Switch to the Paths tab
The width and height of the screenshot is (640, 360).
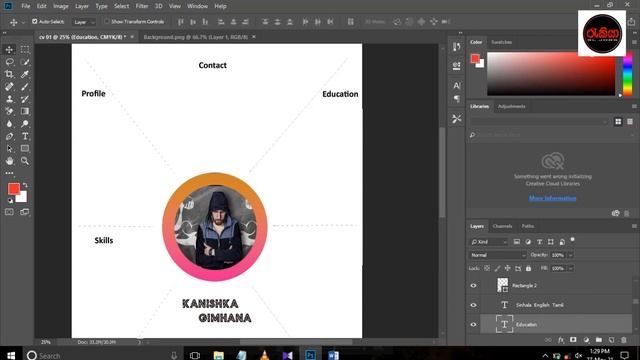point(527,226)
